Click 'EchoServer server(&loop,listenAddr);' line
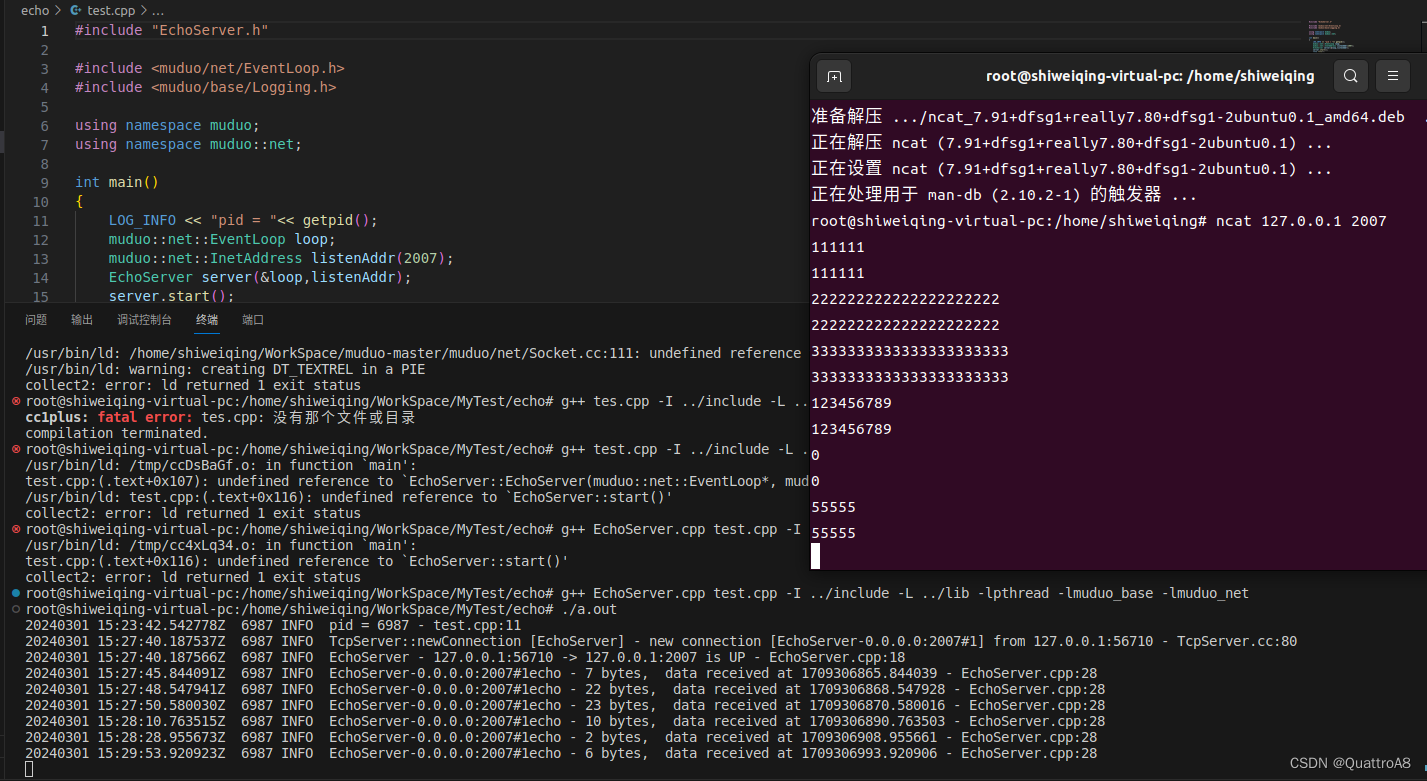1427x781 pixels. [x=260, y=278]
